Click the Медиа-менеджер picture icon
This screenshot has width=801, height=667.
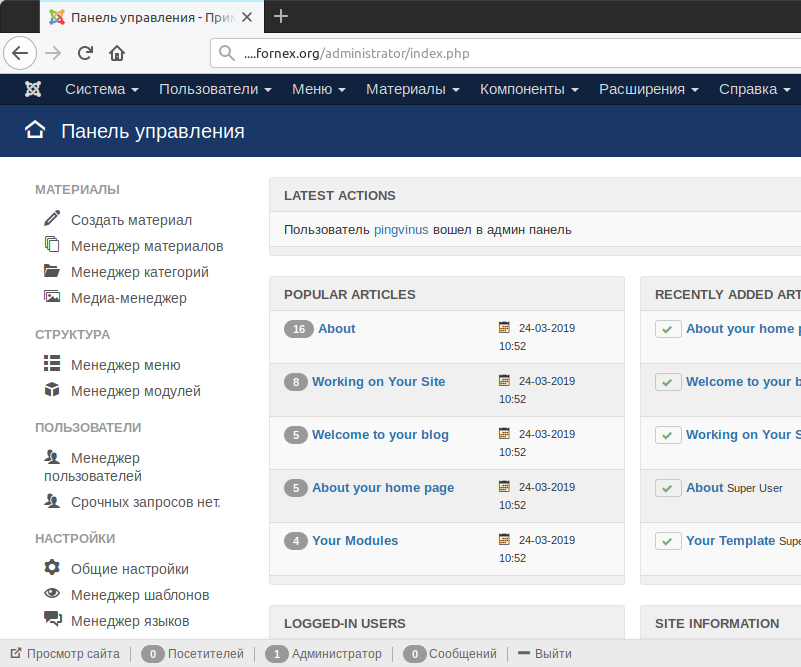[52, 297]
